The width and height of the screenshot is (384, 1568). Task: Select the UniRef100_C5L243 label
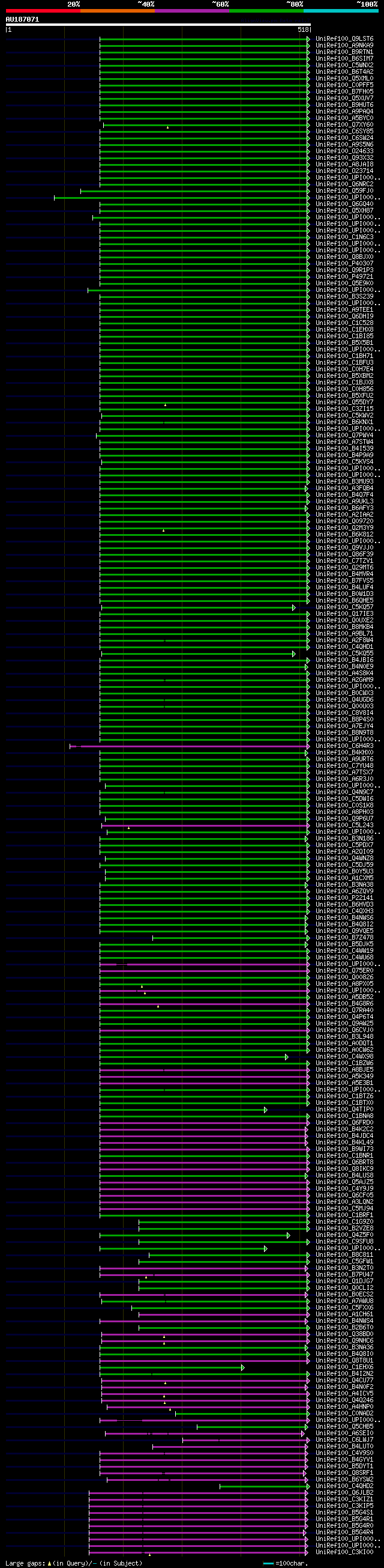(344, 826)
